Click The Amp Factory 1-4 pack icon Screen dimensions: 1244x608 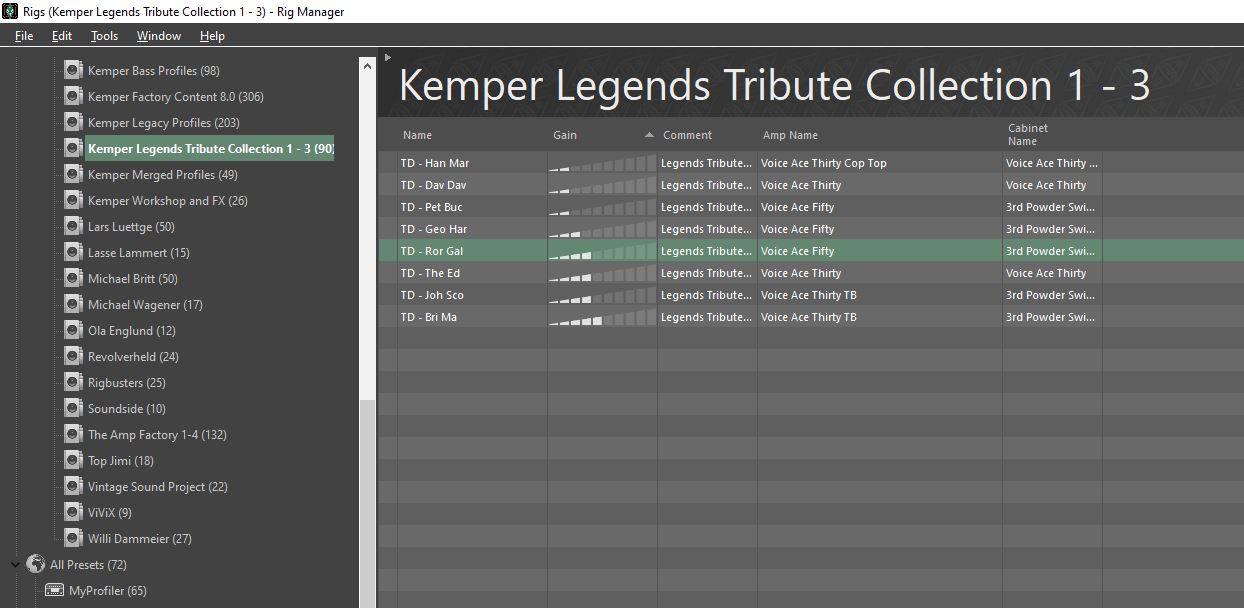click(x=72, y=435)
